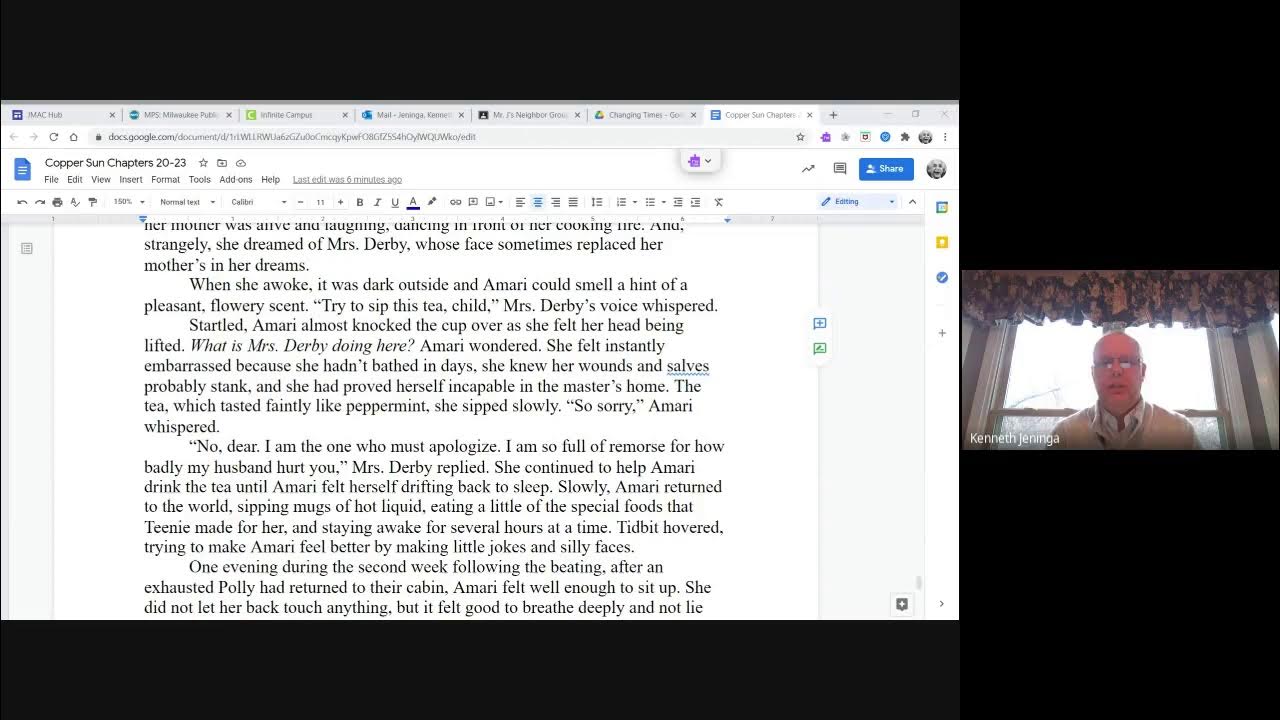
Task: Open the Insert menu
Action: coord(131,180)
